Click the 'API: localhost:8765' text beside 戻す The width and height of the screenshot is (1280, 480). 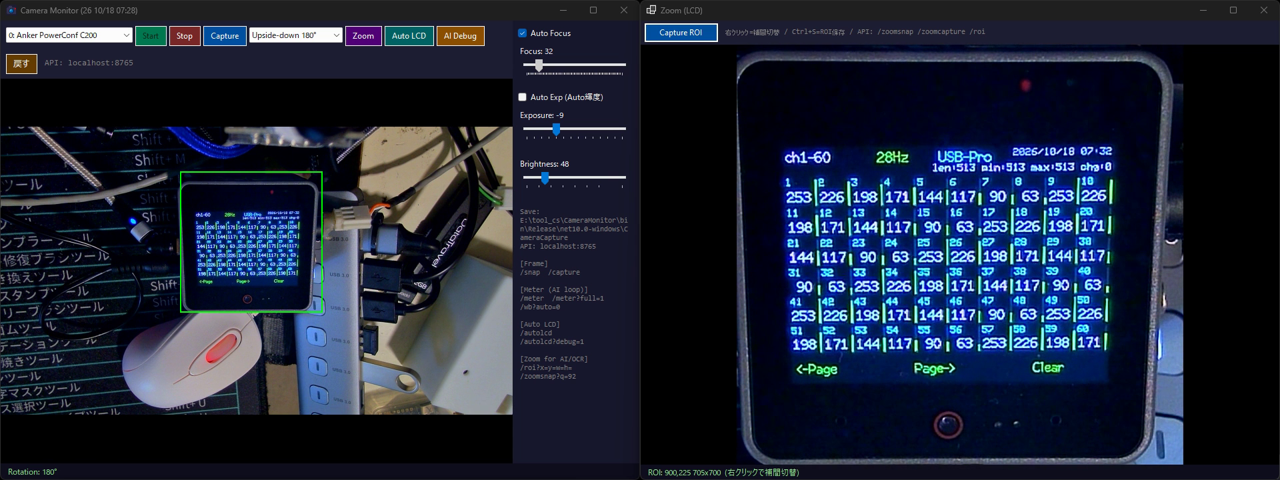pos(89,63)
